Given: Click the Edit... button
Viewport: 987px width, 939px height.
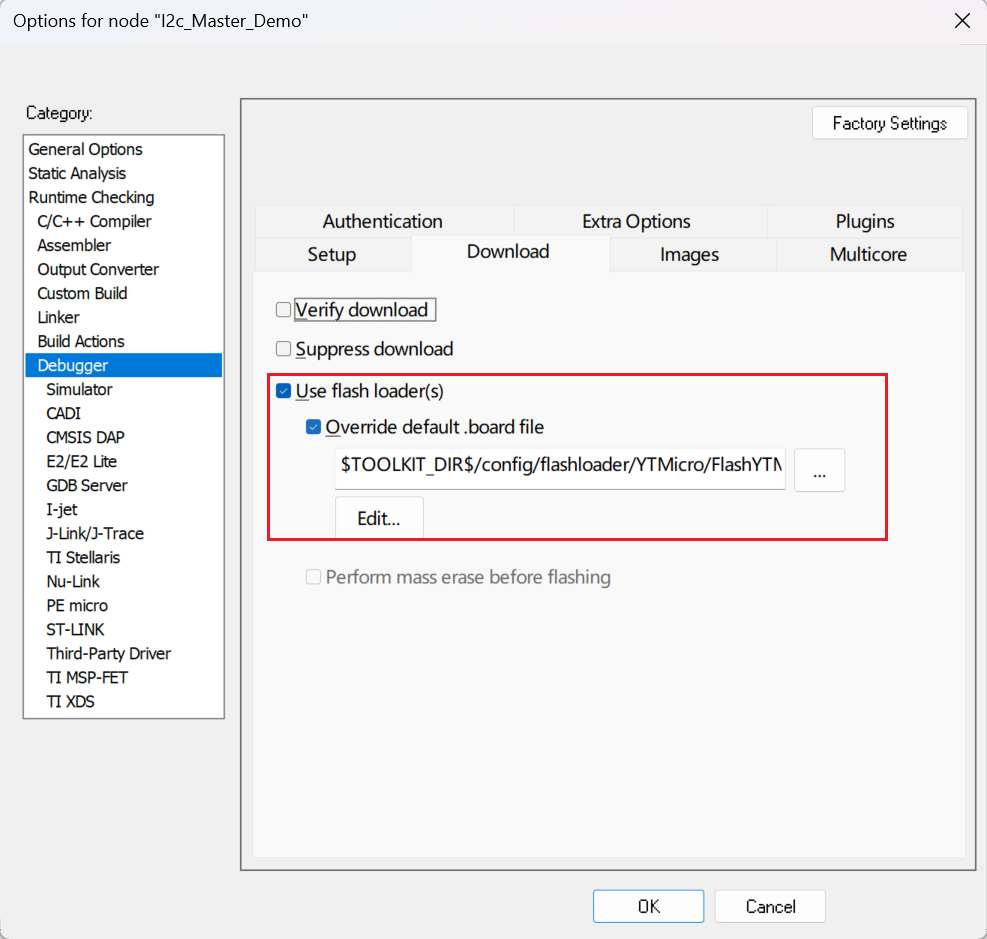Looking at the screenshot, I should 379,518.
